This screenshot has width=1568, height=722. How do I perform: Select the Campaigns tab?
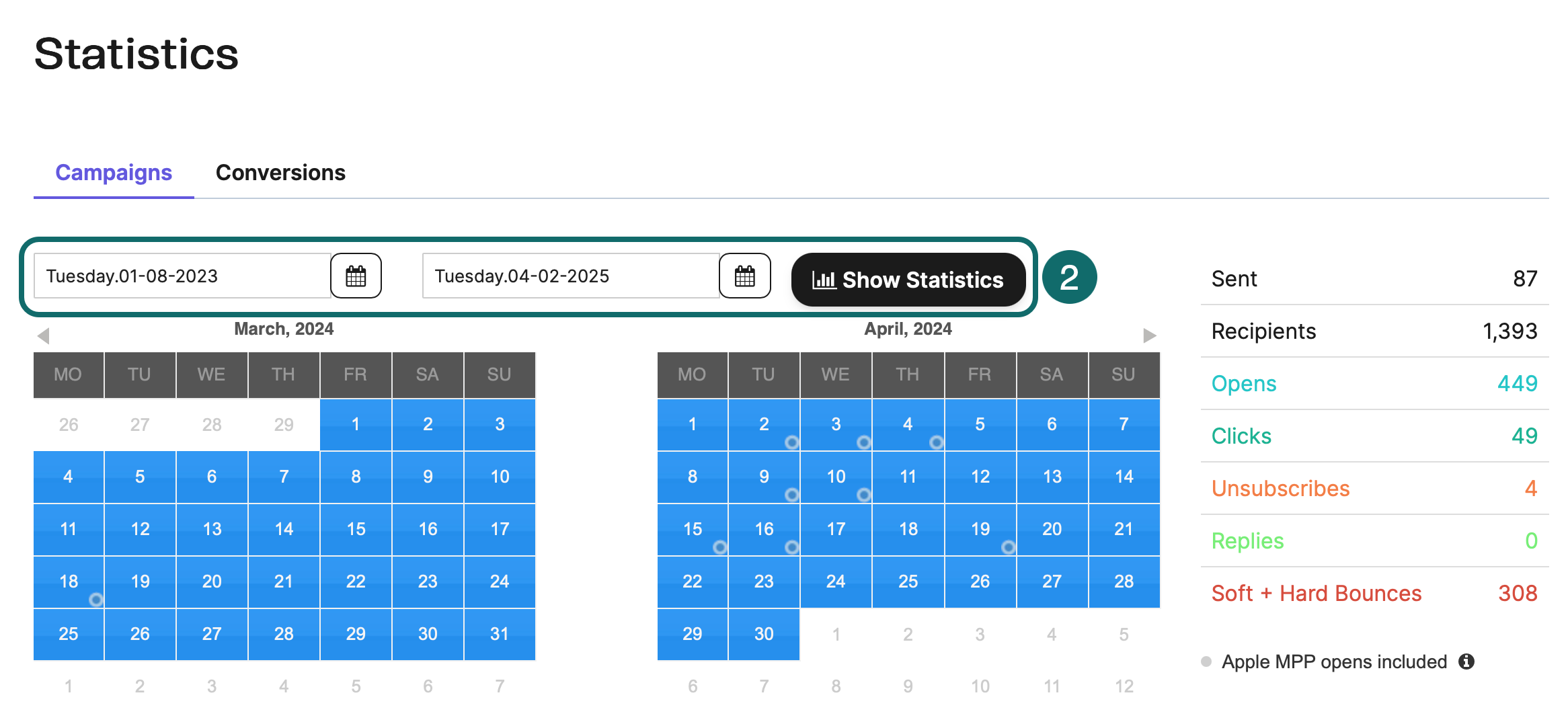point(114,173)
